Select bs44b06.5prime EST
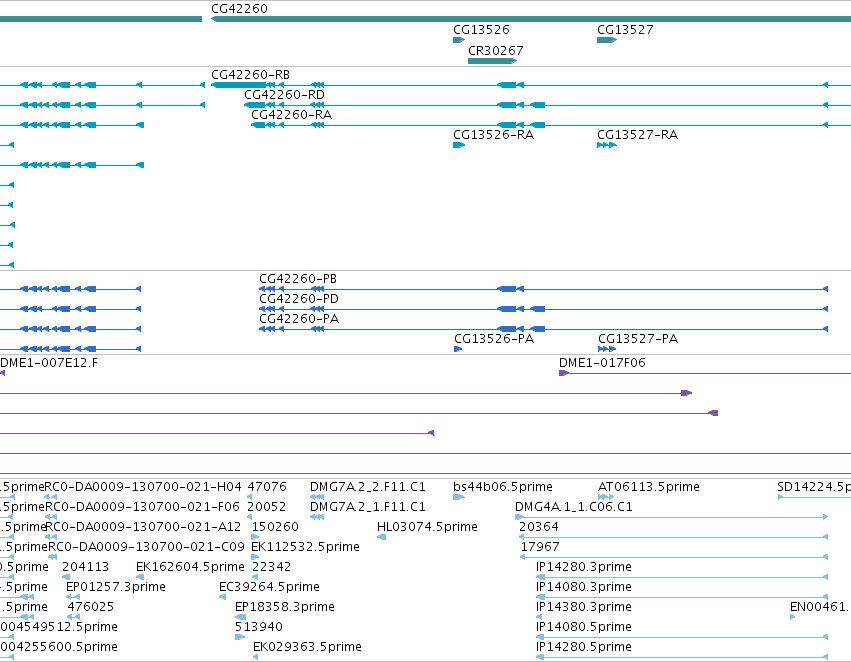 (x=503, y=487)
